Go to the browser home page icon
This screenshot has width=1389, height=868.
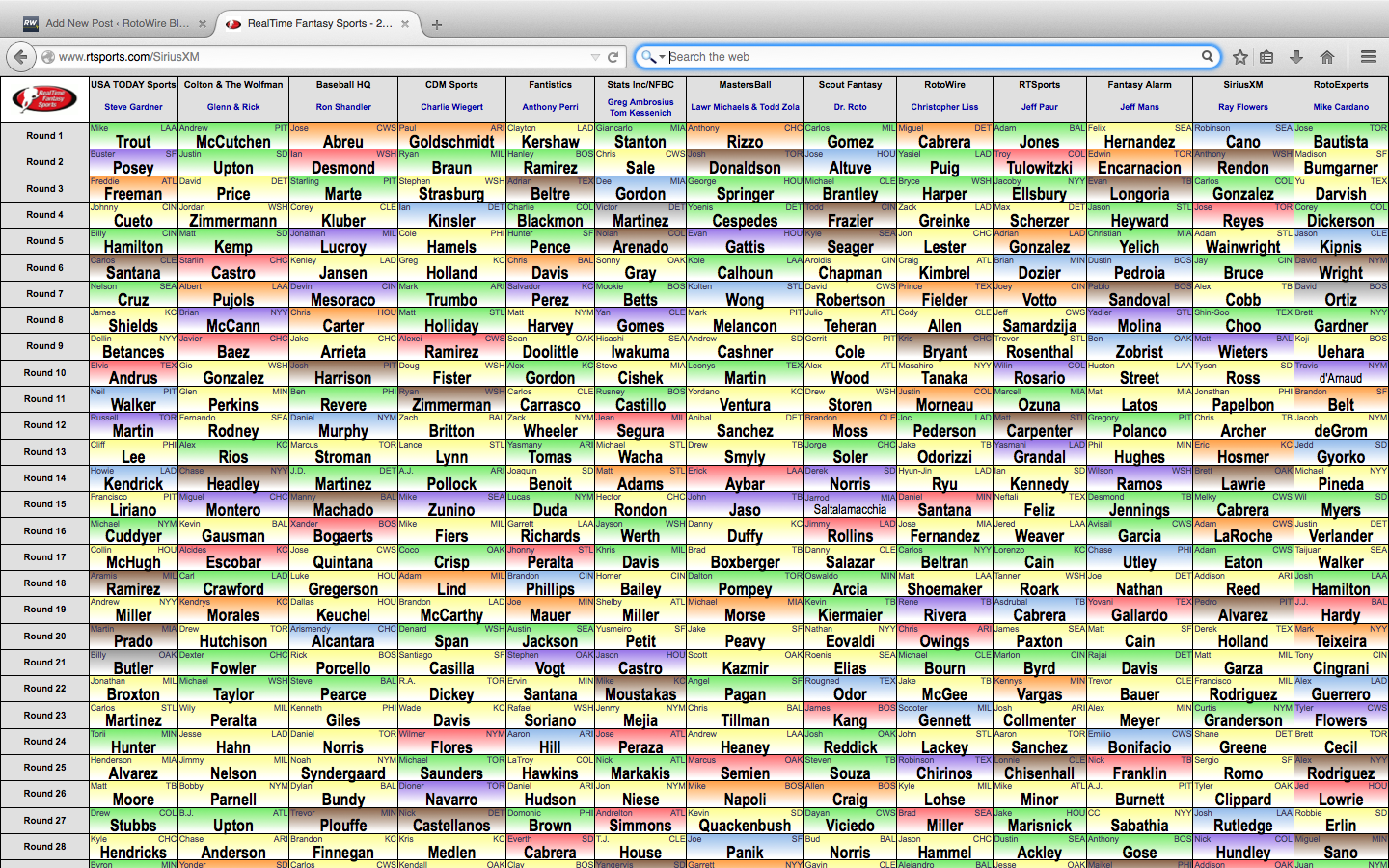[x=1327, y=57]
